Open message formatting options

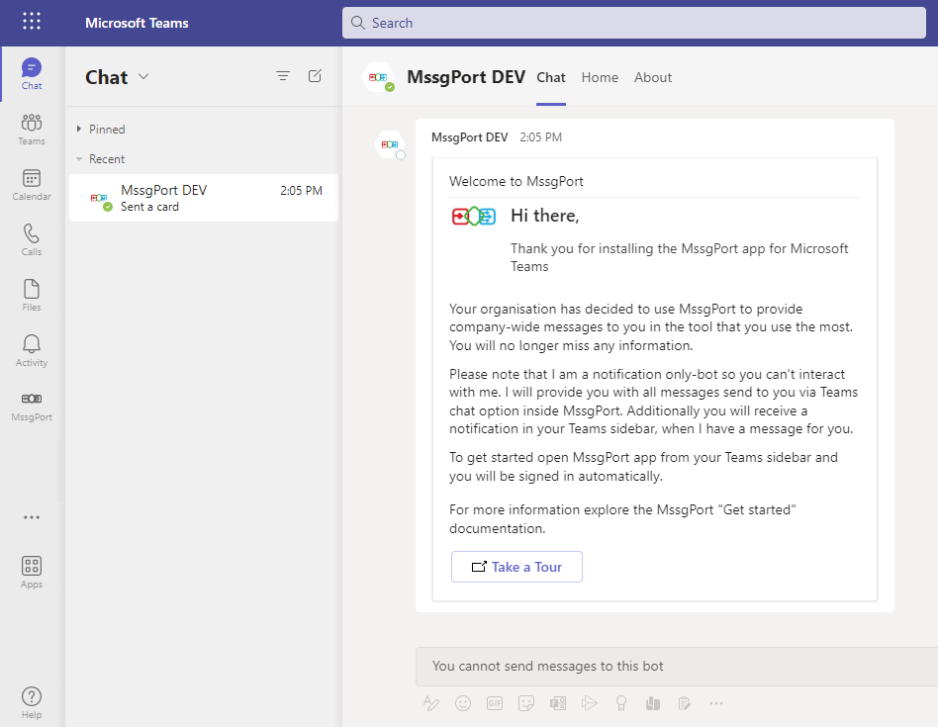(x=431, y=703)
